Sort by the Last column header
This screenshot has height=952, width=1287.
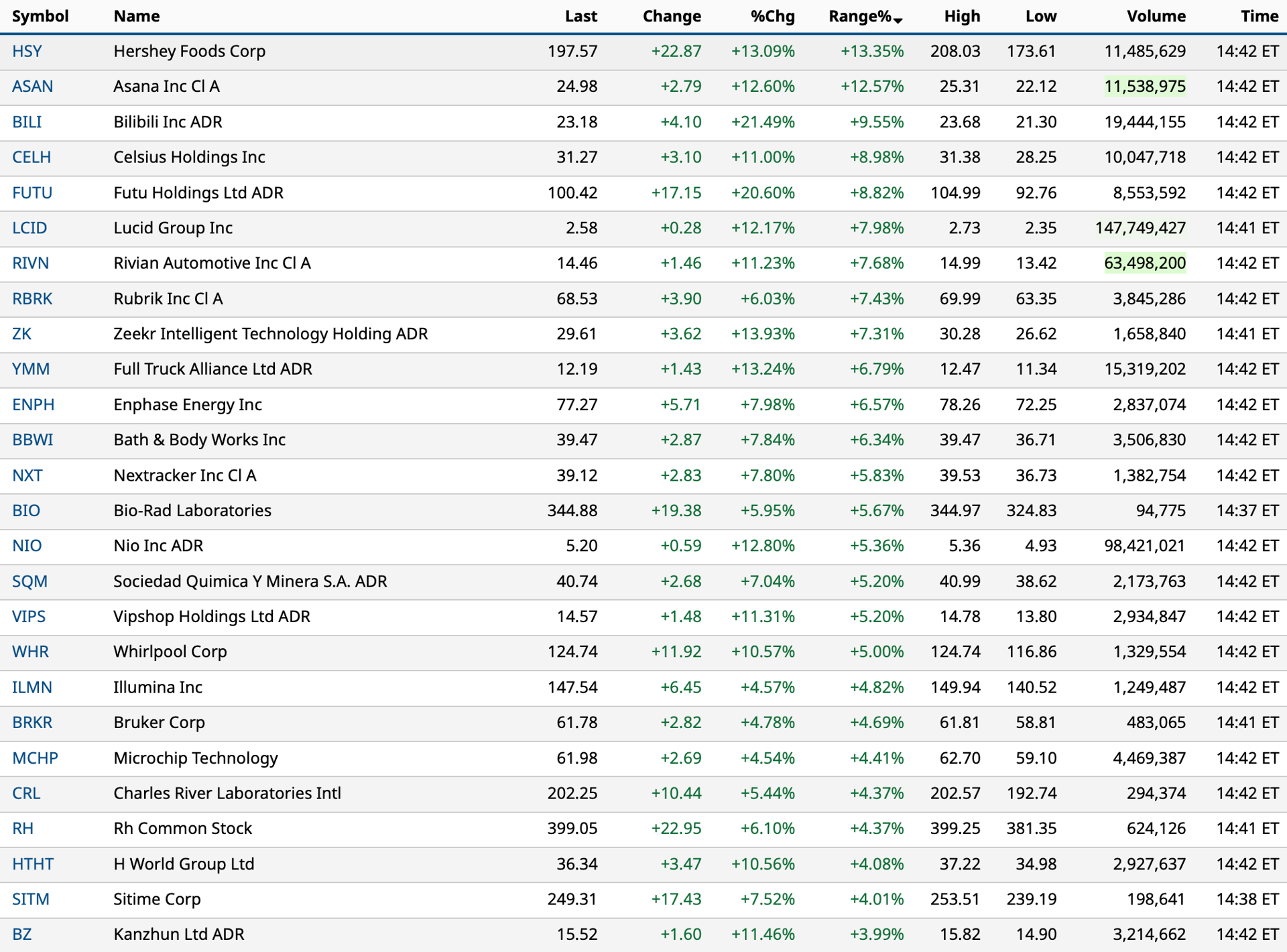pyautogui.click(x=580, y=16)
